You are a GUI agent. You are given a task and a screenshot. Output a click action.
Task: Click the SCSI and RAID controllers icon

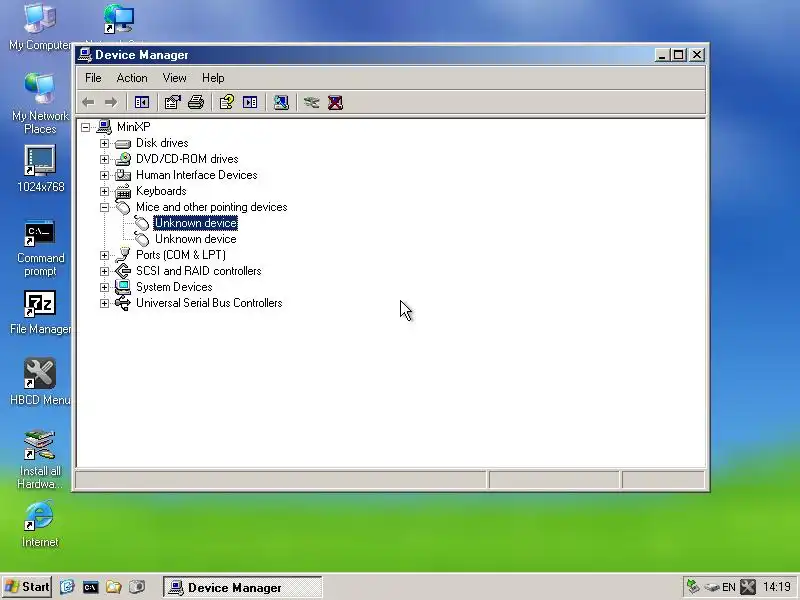point(123,271)
